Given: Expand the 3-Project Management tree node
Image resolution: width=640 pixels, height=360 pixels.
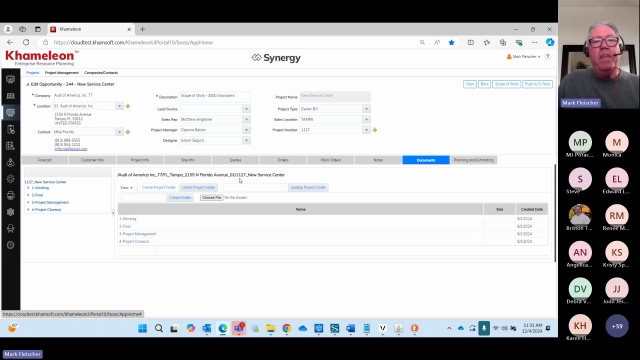Looking at the screenshot, I should click(x=28, y=202).
